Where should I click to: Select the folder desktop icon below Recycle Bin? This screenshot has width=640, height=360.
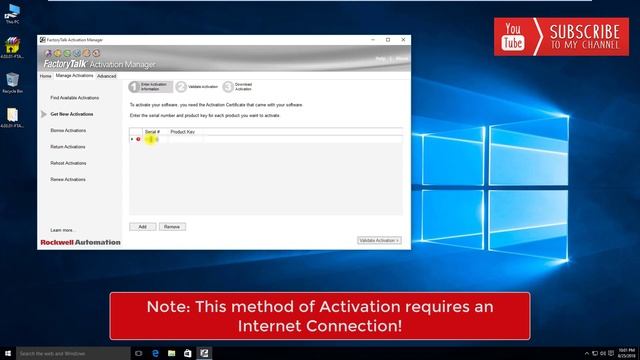click(12, 118)
